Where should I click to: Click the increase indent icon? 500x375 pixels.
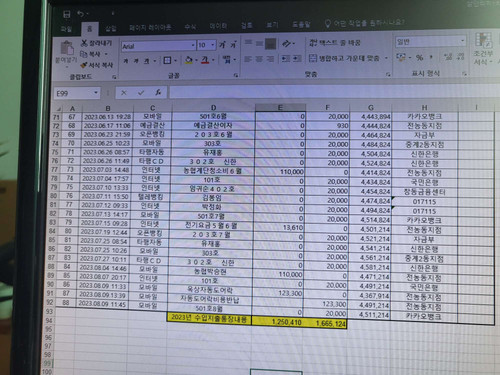tap(297, 59)
